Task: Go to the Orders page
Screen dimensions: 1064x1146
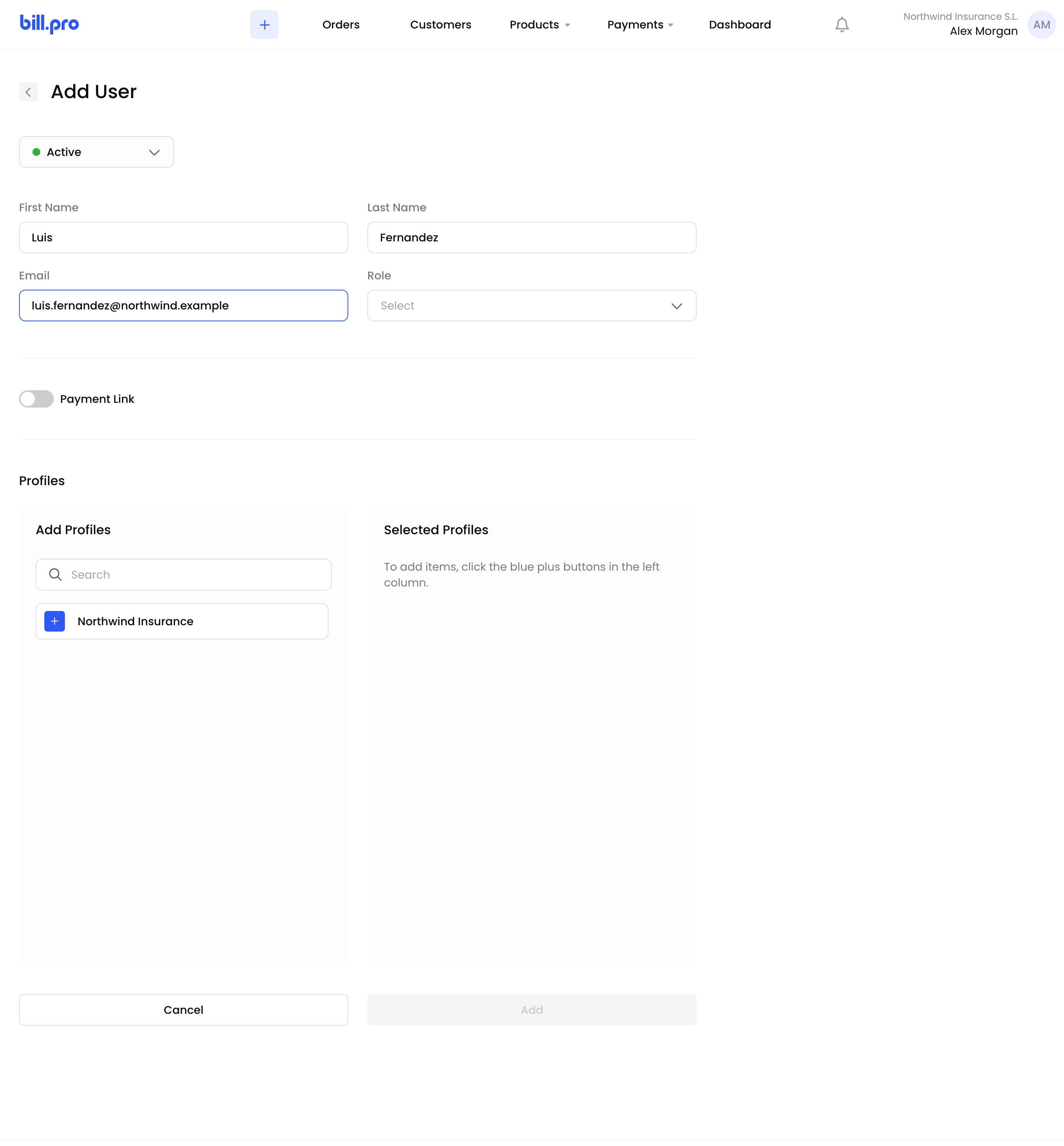Action: pyautogui.click(x=341, y=25)
